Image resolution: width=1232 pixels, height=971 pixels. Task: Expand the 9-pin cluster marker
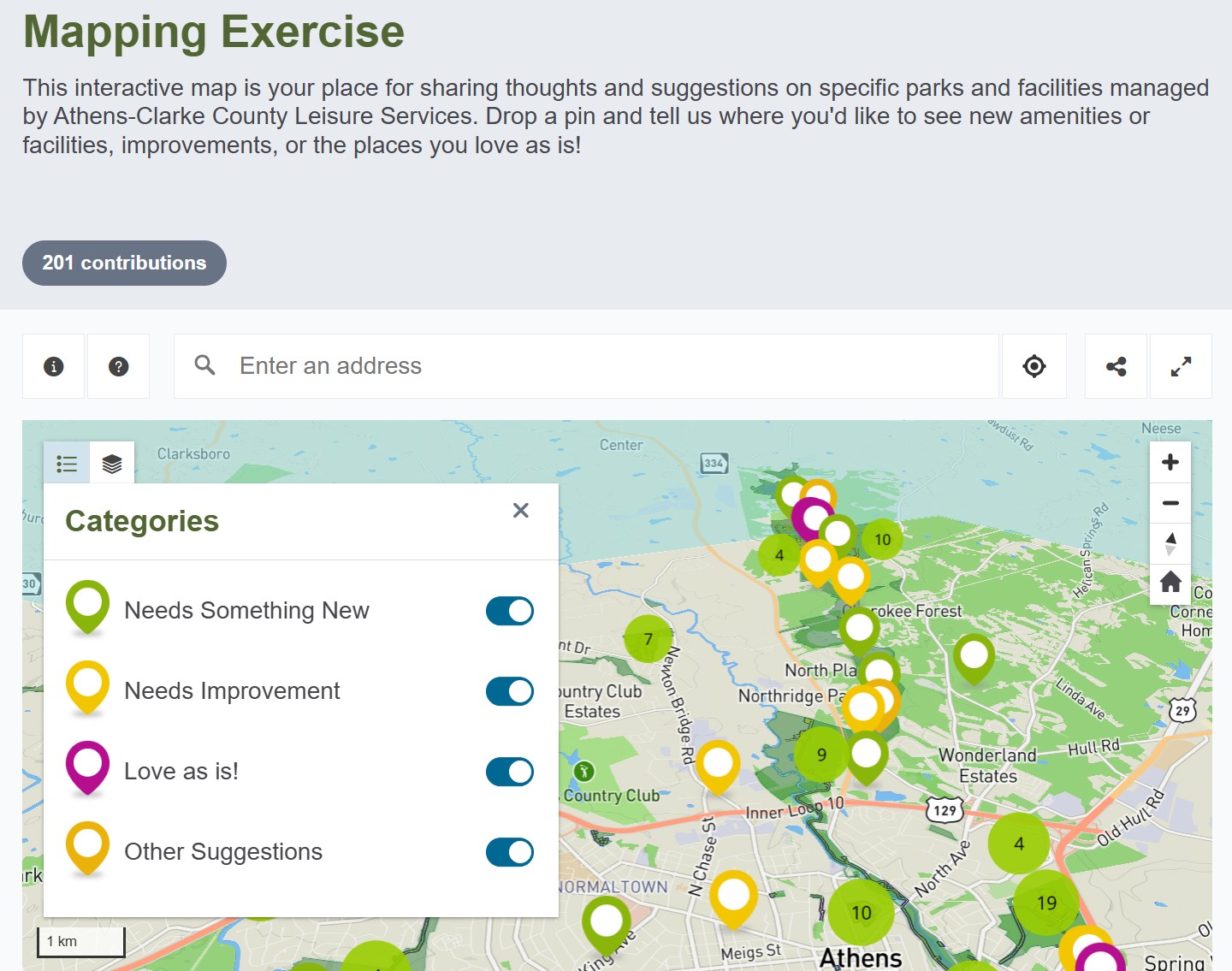pyautogui.click(x=821, y=755)
